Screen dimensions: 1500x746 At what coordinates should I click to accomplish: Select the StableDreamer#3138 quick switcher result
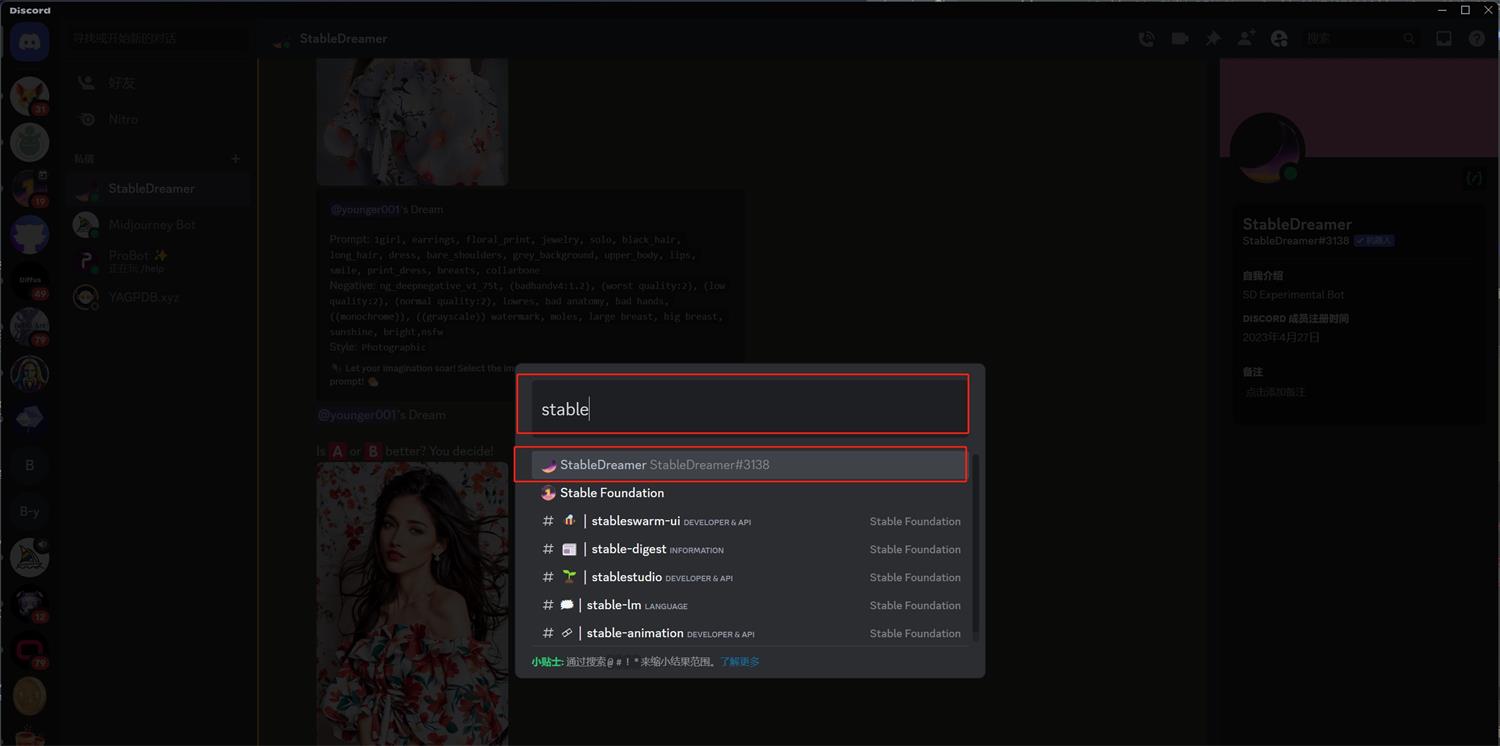pos(750,465)
